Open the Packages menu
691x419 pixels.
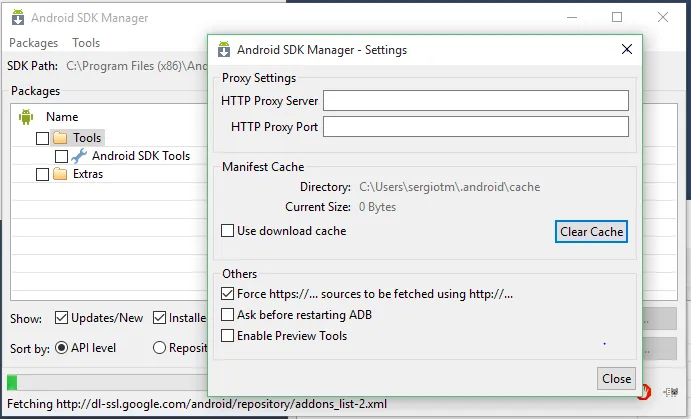point(33,43)
